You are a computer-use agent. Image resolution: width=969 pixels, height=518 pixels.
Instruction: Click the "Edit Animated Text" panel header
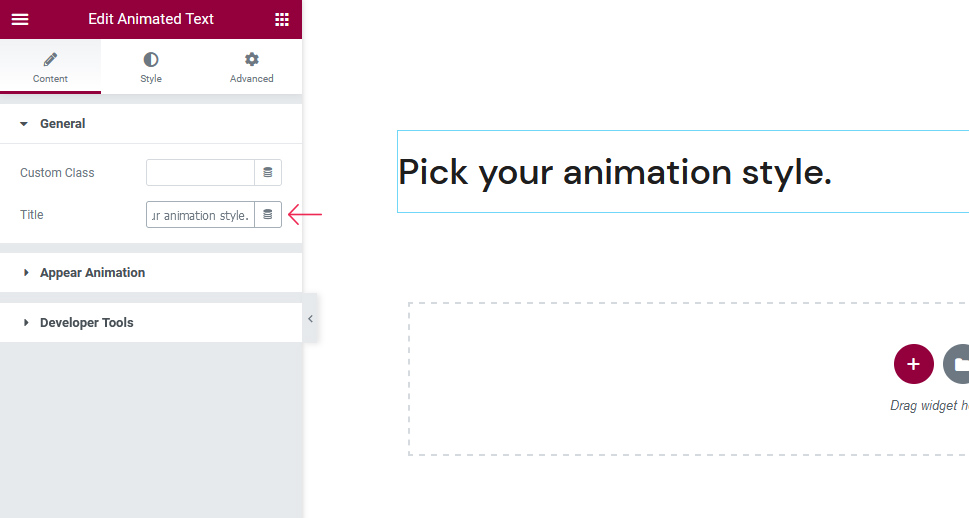[x=151, y=19]
